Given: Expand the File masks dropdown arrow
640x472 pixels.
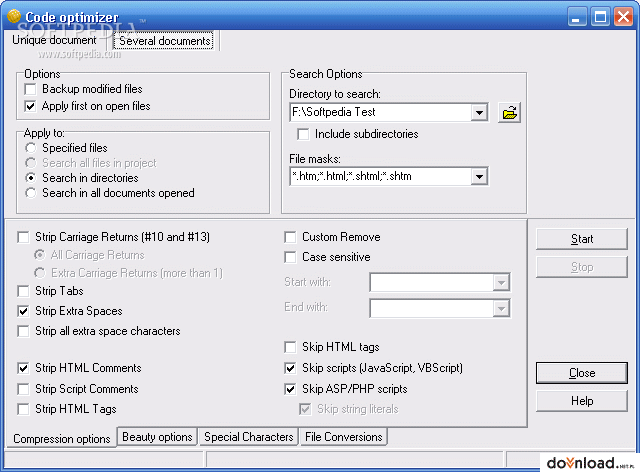Looking at the screenshot, I should tap(479, 176).
